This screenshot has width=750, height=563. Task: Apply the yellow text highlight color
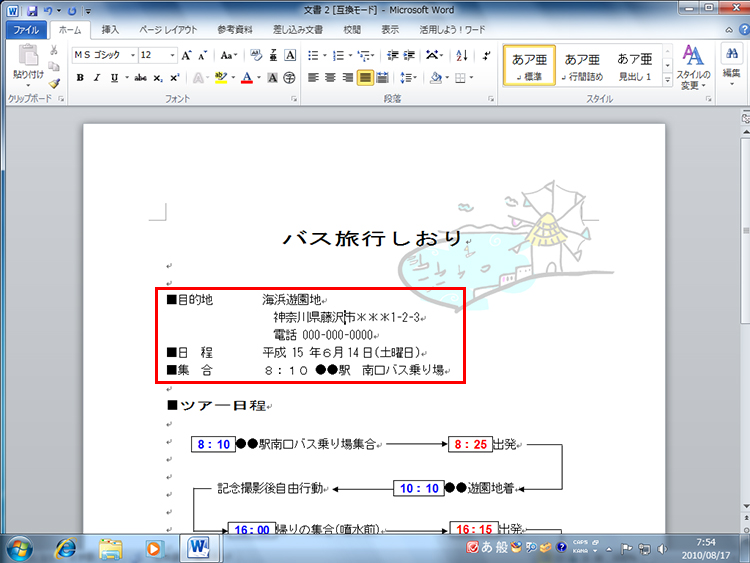coord(221,77)
